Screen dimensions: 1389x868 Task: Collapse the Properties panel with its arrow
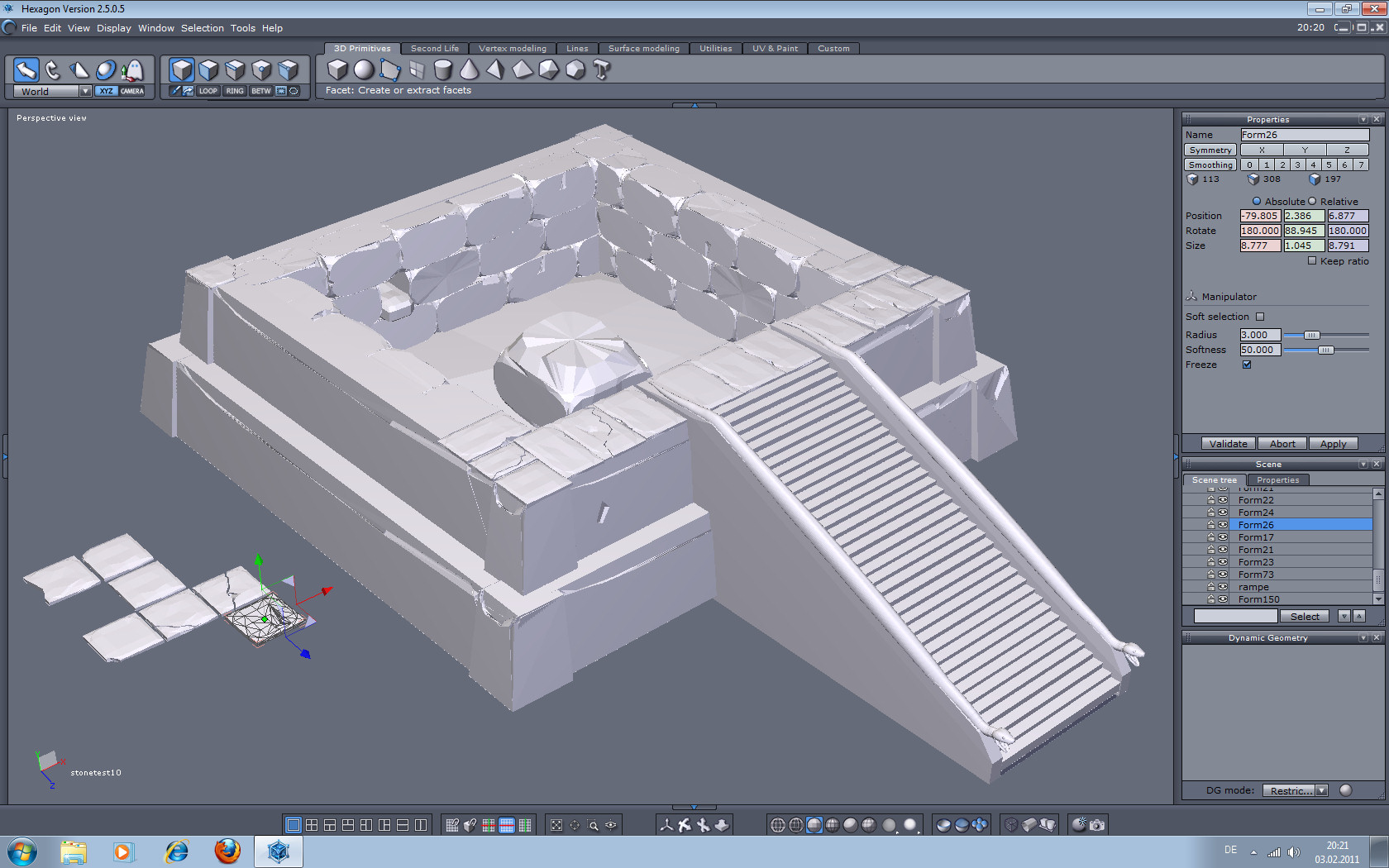click(x=1363, y=120)
